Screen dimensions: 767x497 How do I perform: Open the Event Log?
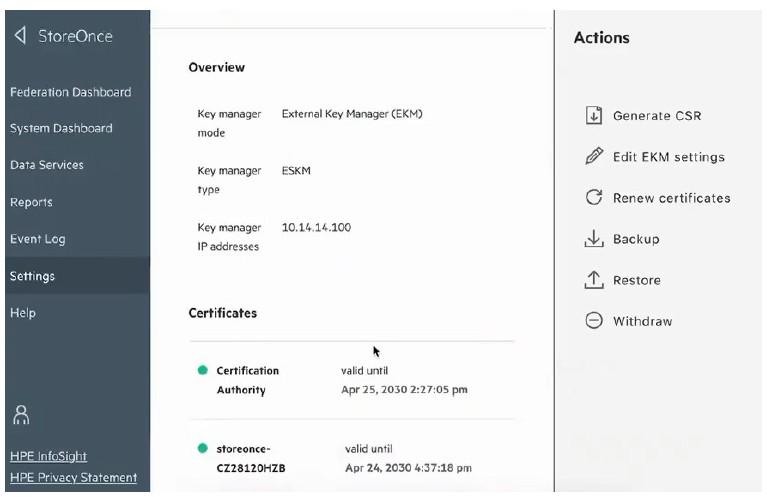click(38, 239)
